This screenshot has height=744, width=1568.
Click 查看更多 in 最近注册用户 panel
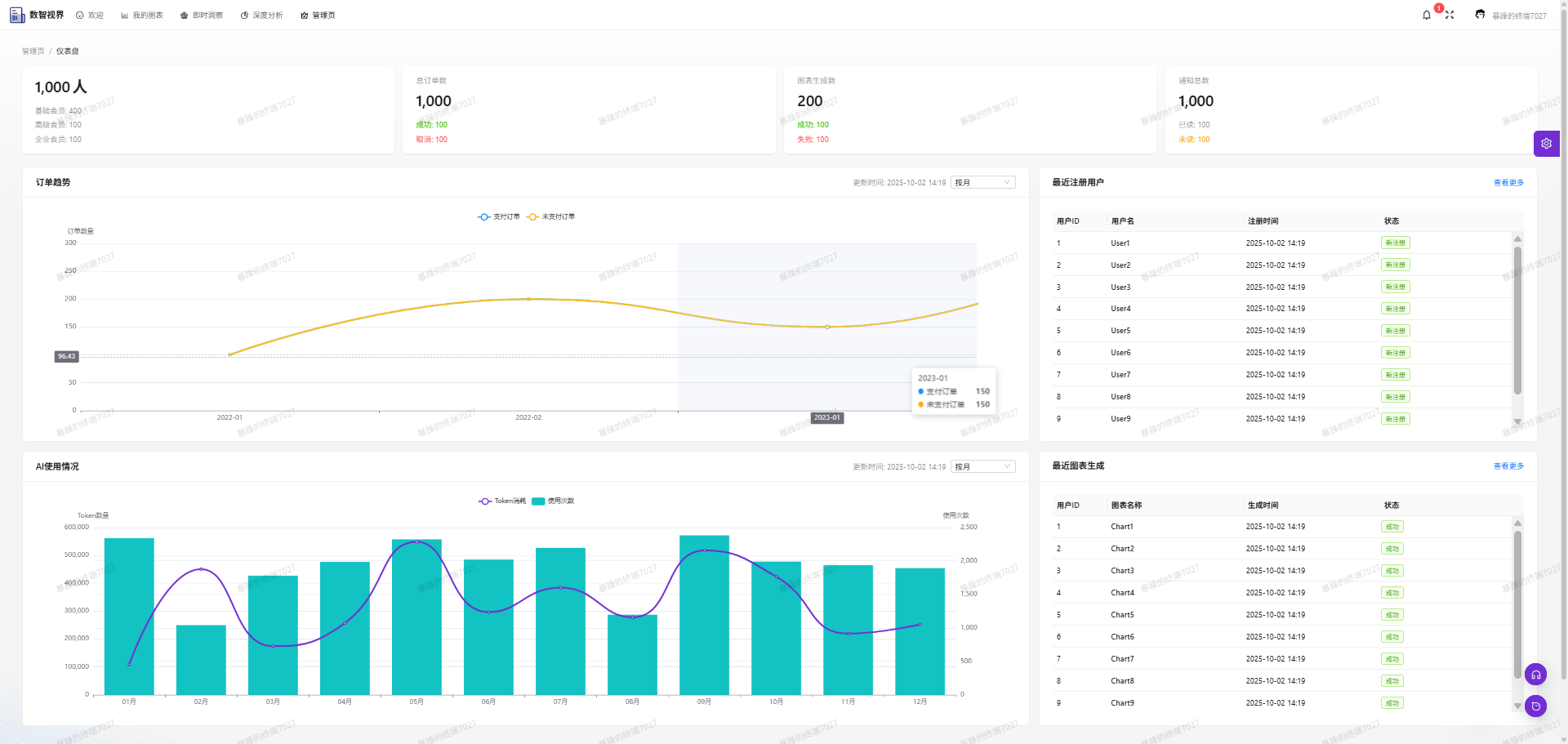pos(1508,183)
